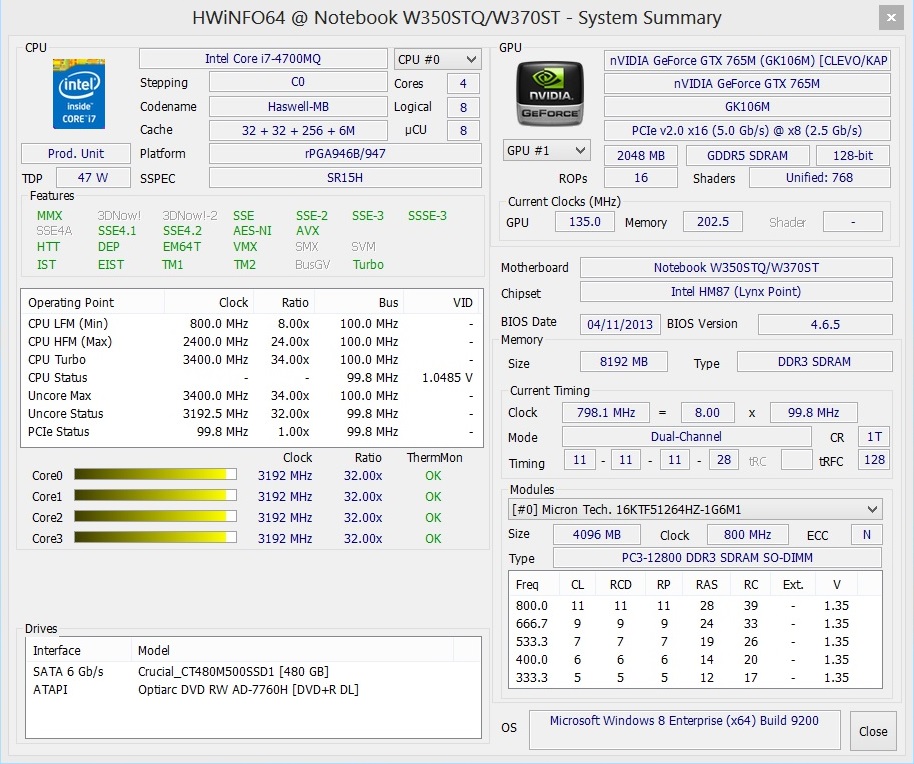Select the Uncore Status row
Screen dimensions: 914x764
pos(252,414)
